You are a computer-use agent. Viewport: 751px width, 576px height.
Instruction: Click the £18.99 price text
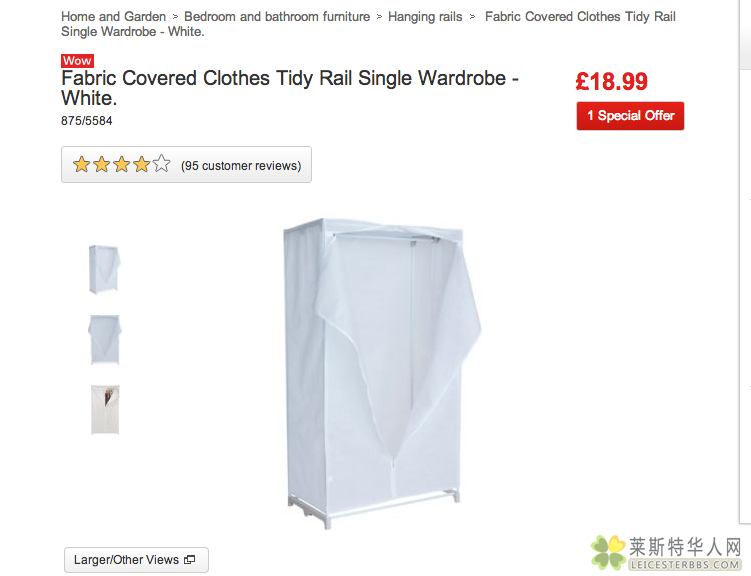(612, 82)
